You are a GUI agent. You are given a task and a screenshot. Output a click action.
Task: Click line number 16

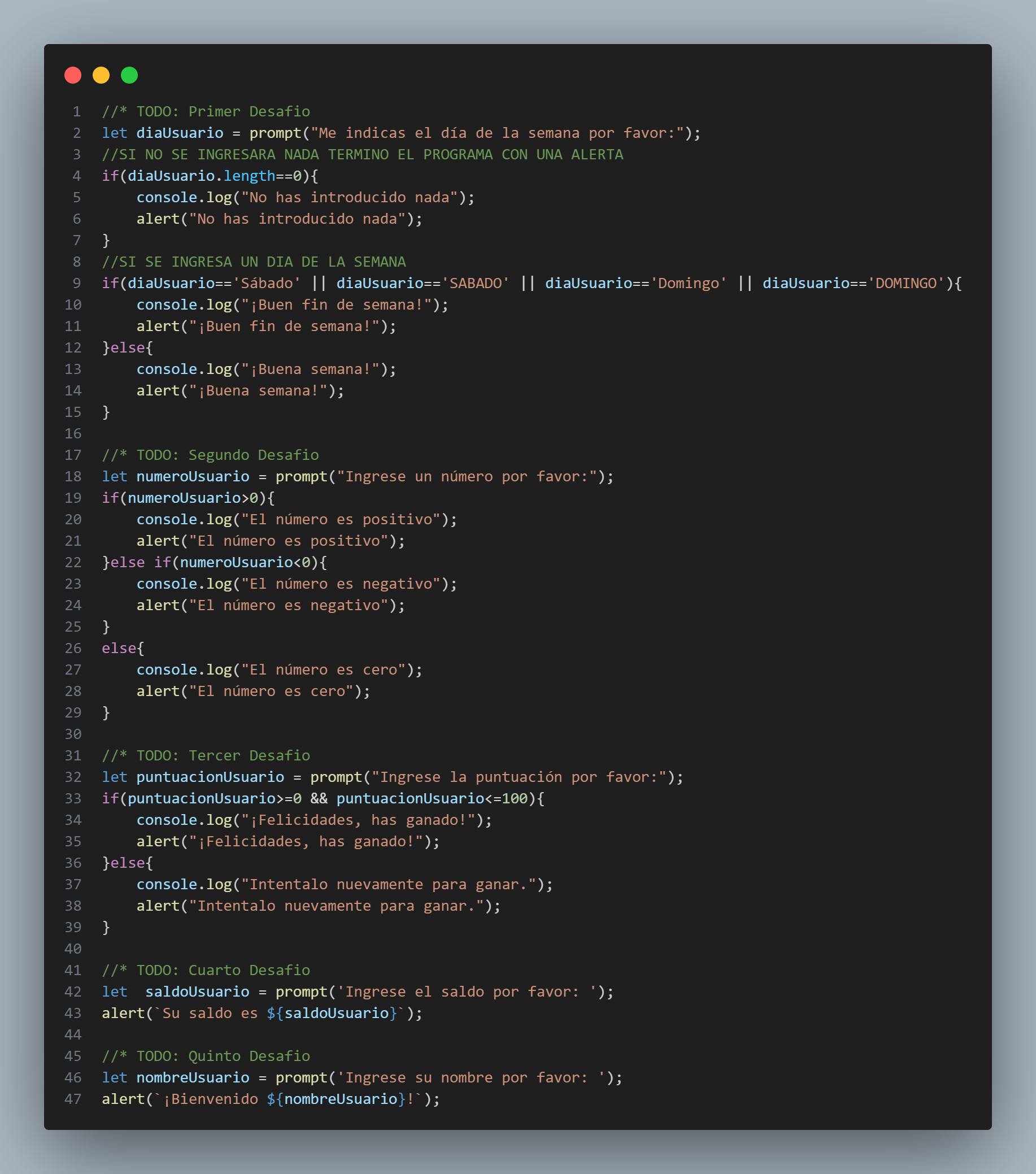[73, 434]
